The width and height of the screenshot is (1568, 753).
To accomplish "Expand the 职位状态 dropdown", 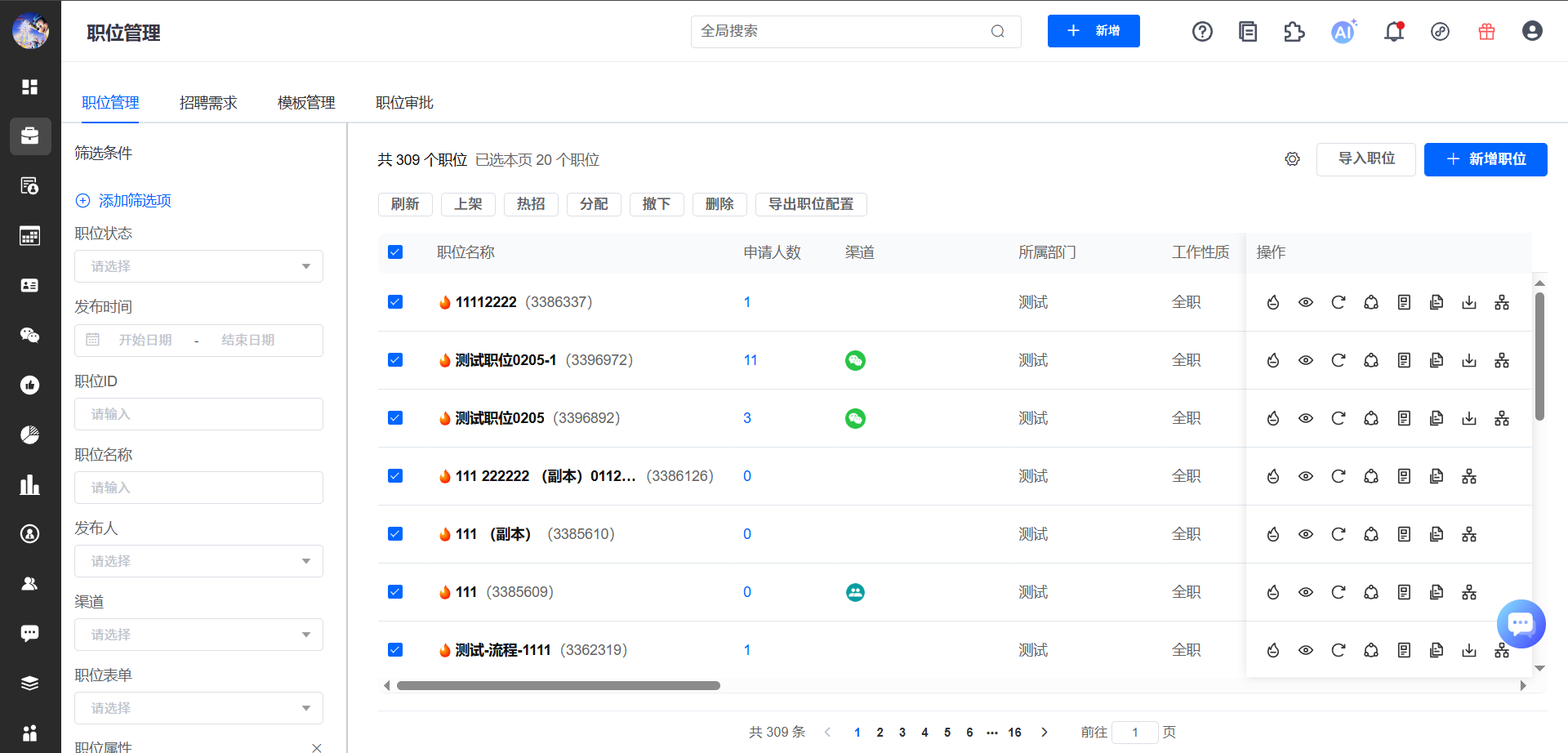I will (198, 266).
